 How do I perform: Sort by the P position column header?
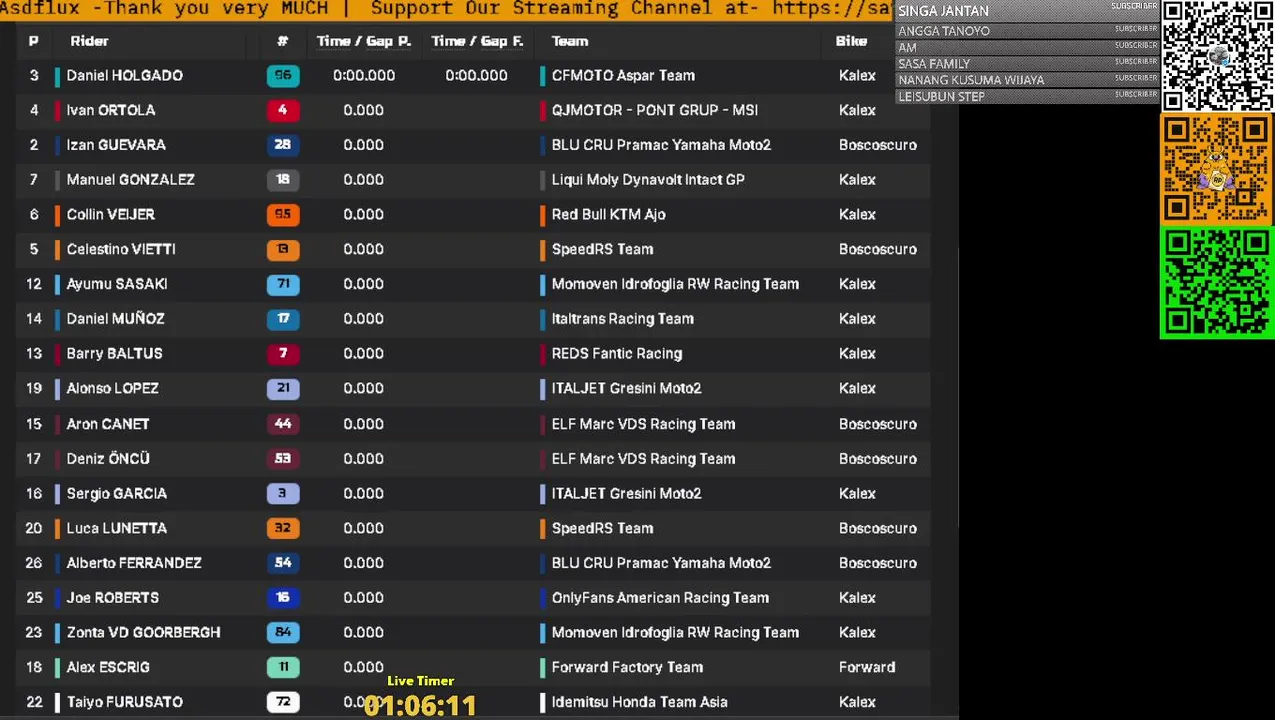pos(33,41)
